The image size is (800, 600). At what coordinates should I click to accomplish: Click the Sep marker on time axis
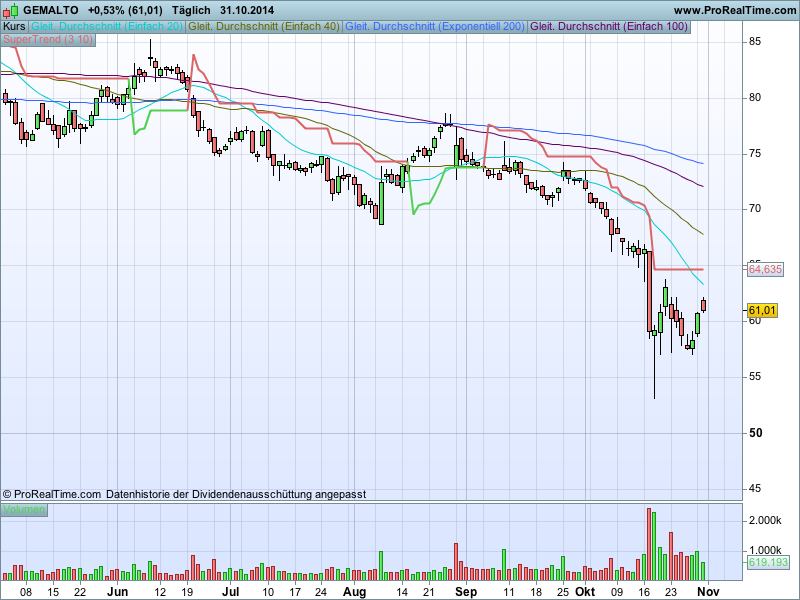point(464,592)
